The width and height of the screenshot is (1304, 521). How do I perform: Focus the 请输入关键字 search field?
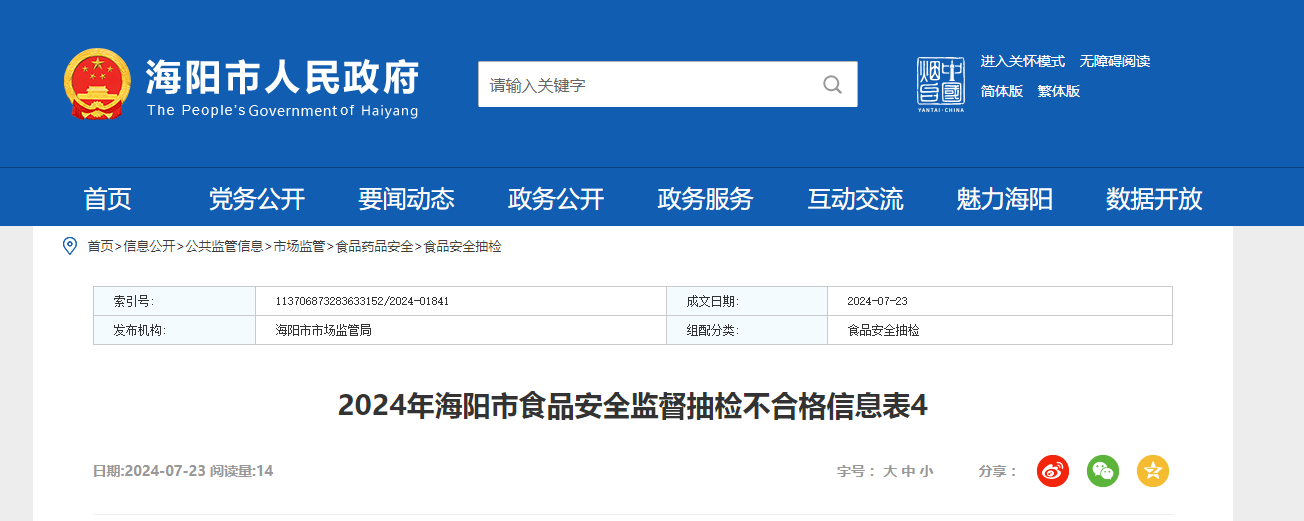pyautogui.click(x=645, y=85)
